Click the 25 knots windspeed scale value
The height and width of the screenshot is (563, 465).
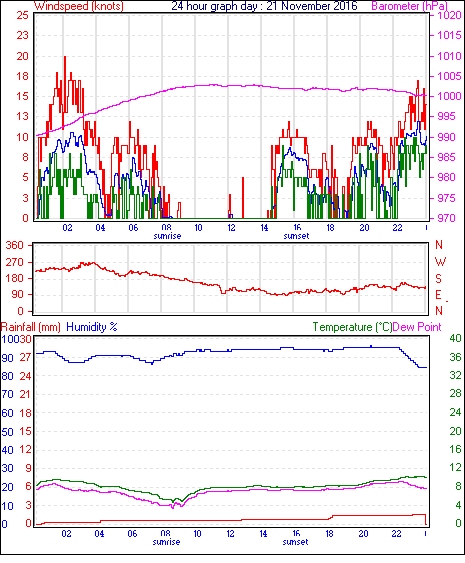pyautogui.click(x=22, y=15)
